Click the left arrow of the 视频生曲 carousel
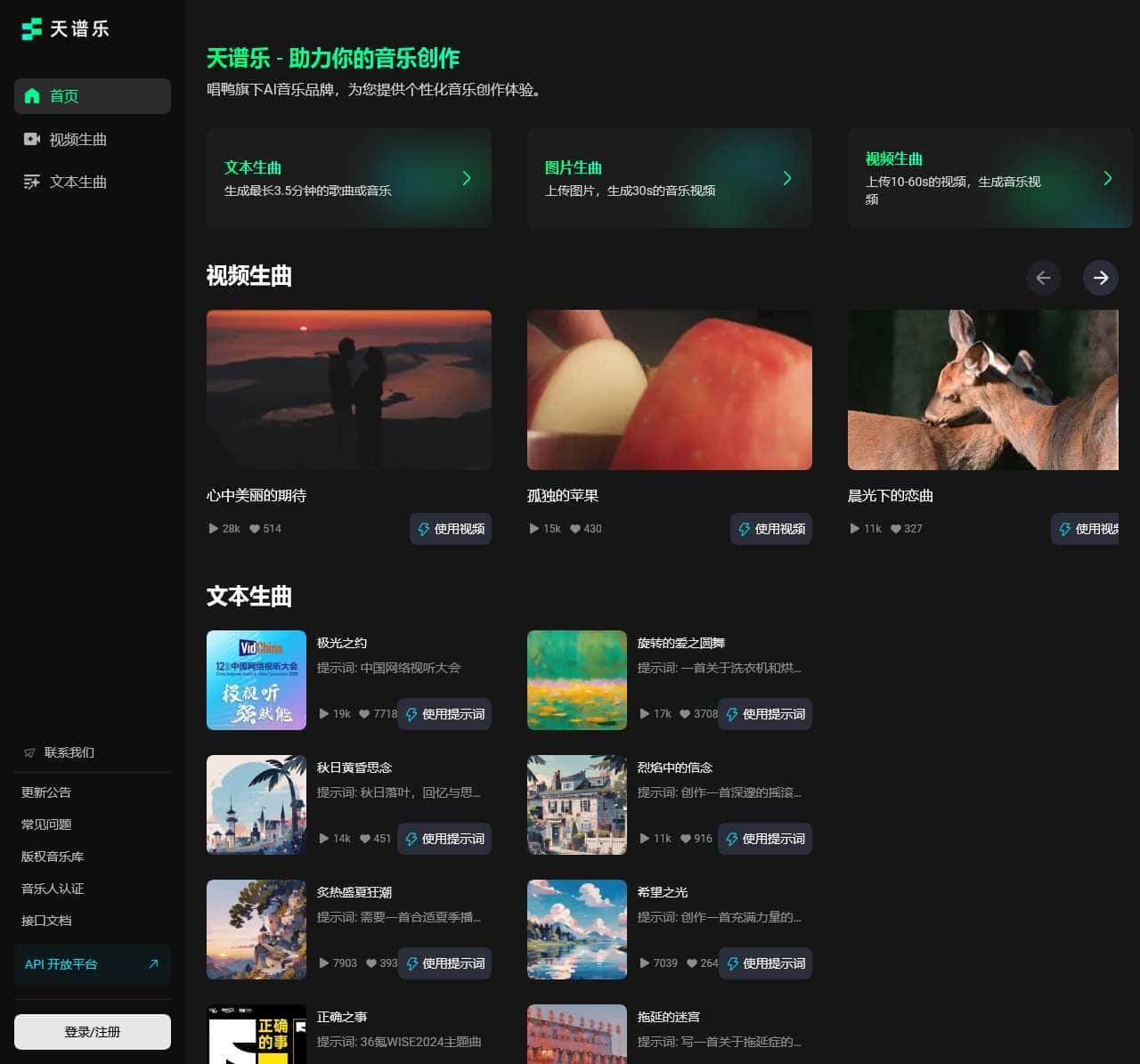 (1044, 278)
